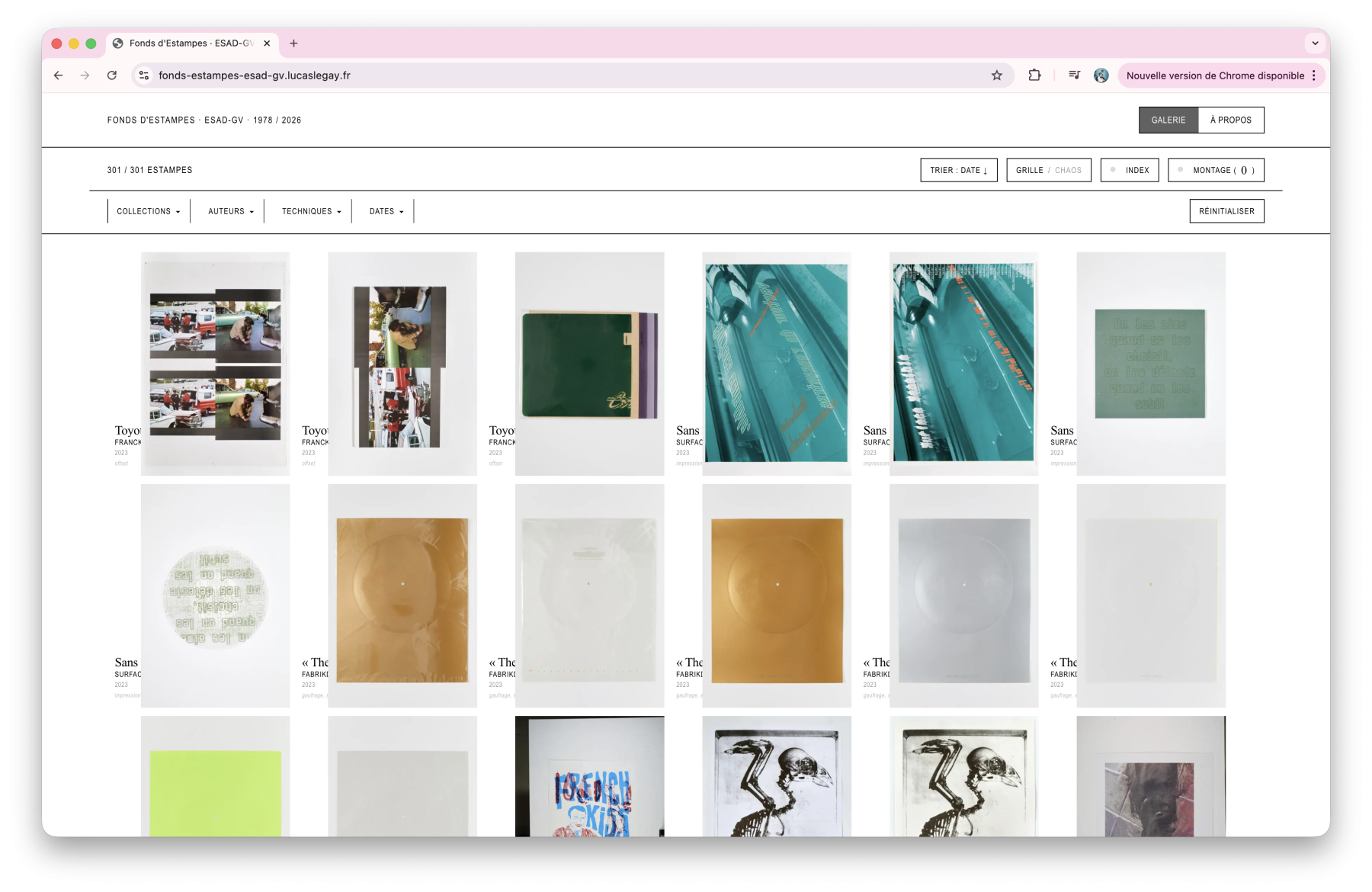Screen dimensions: 1372x892
Task: Expand the COLLECTIONS filter
Action: tap(149, 211)
